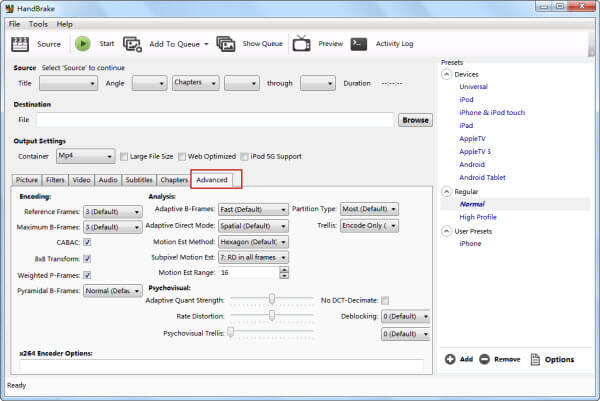
Task: Open the Chapters mode dropdown
Action: point(196,83)
